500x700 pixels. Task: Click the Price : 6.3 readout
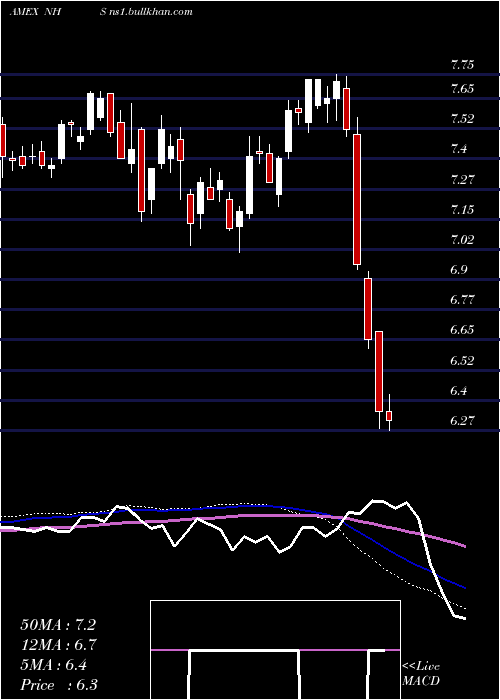59,685
